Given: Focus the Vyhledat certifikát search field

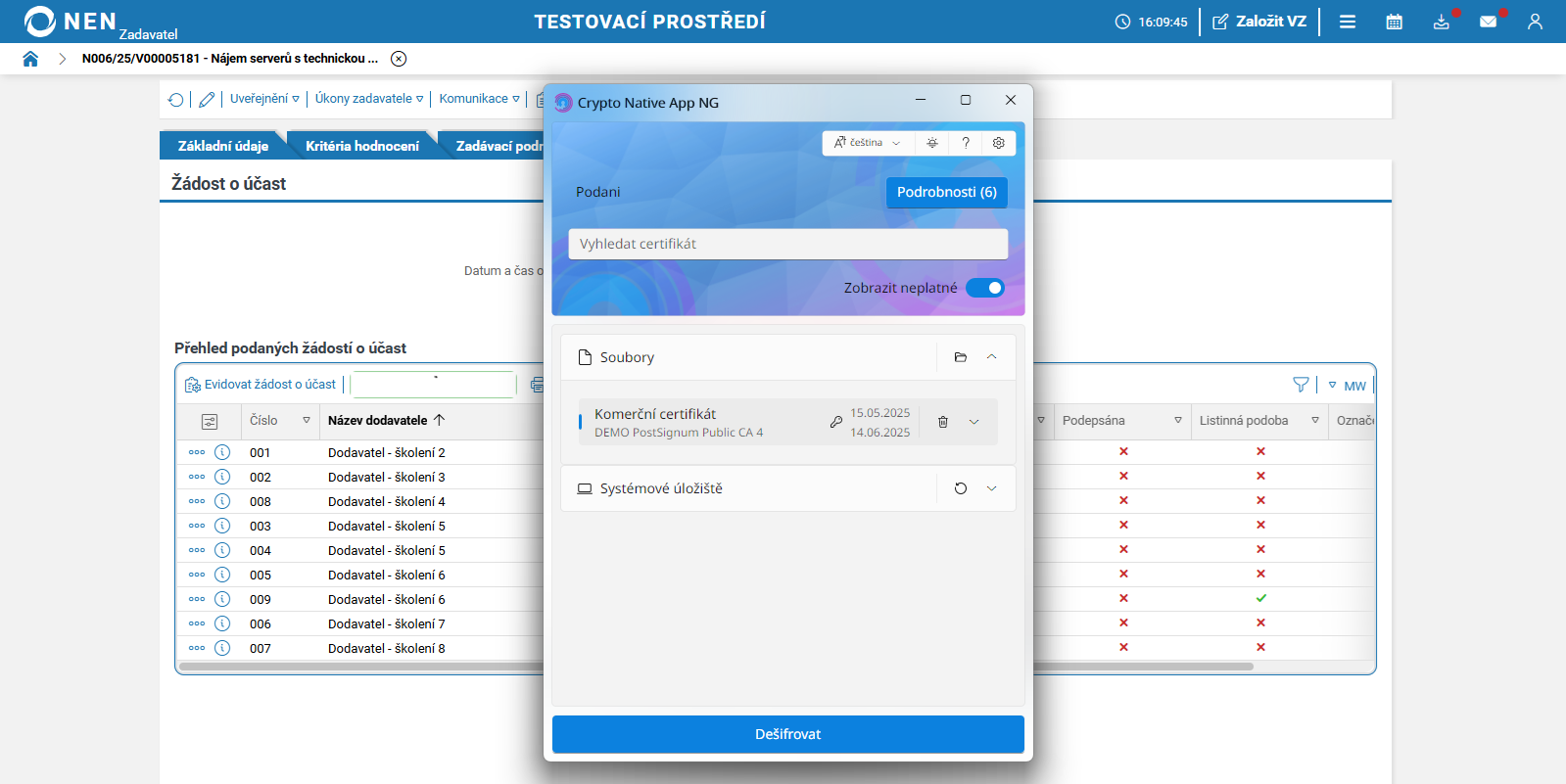Looking at the screenshot, I should [788, 244].
